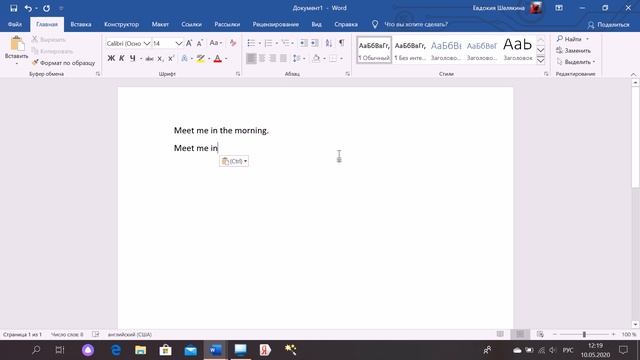This screenshot has height=360, width=640.
Task: Increase paragraph indent
Action: pos(315,43)
